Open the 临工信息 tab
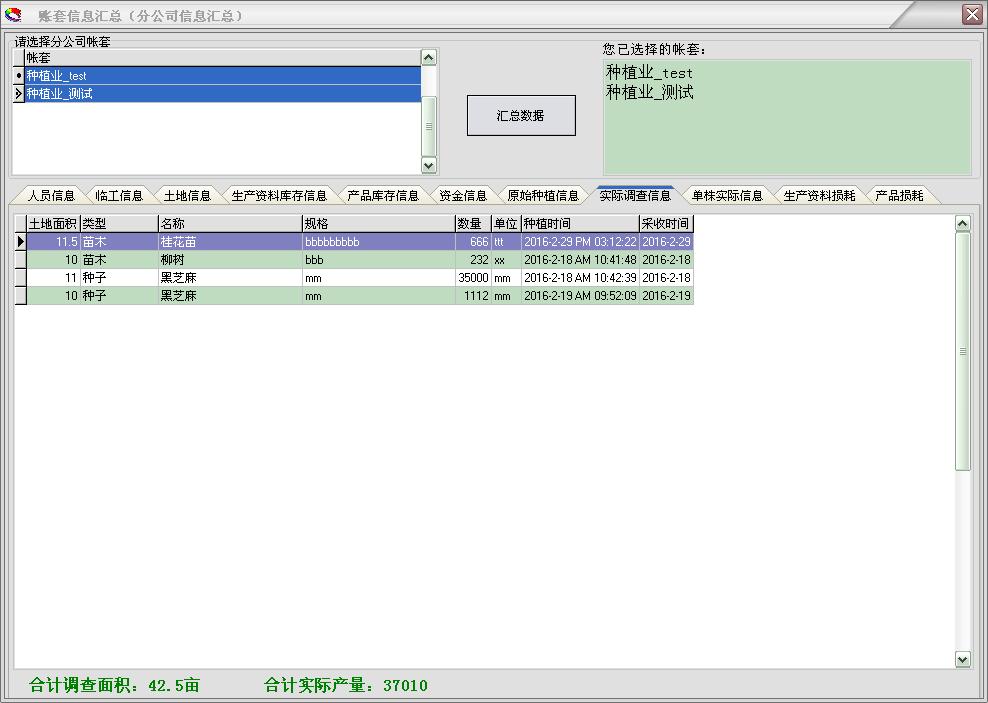 click(119, 196)
